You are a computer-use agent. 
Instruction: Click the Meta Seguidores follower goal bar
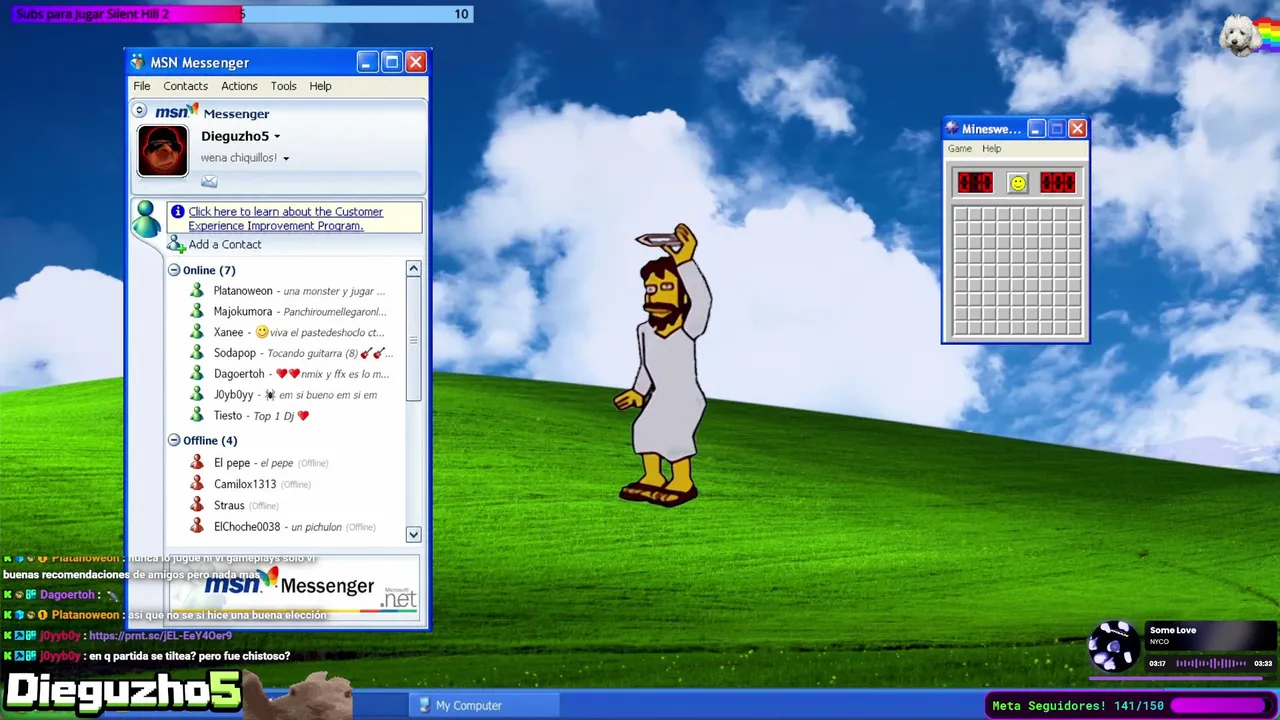[1131, 705]
